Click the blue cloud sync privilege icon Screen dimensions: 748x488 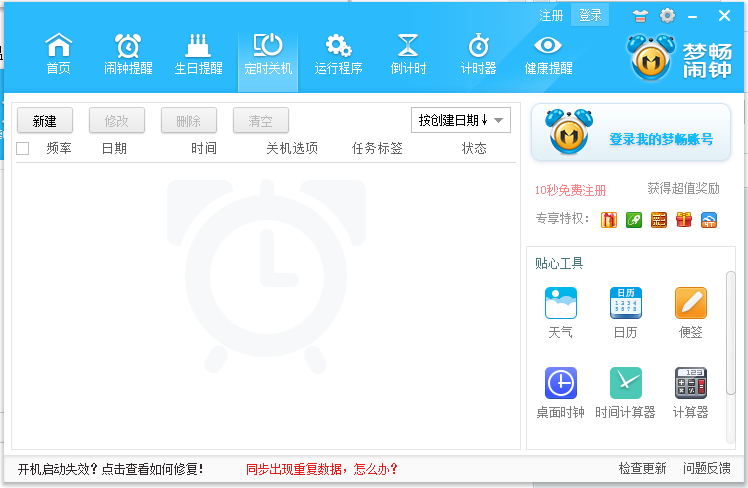(x=709, y=220)
